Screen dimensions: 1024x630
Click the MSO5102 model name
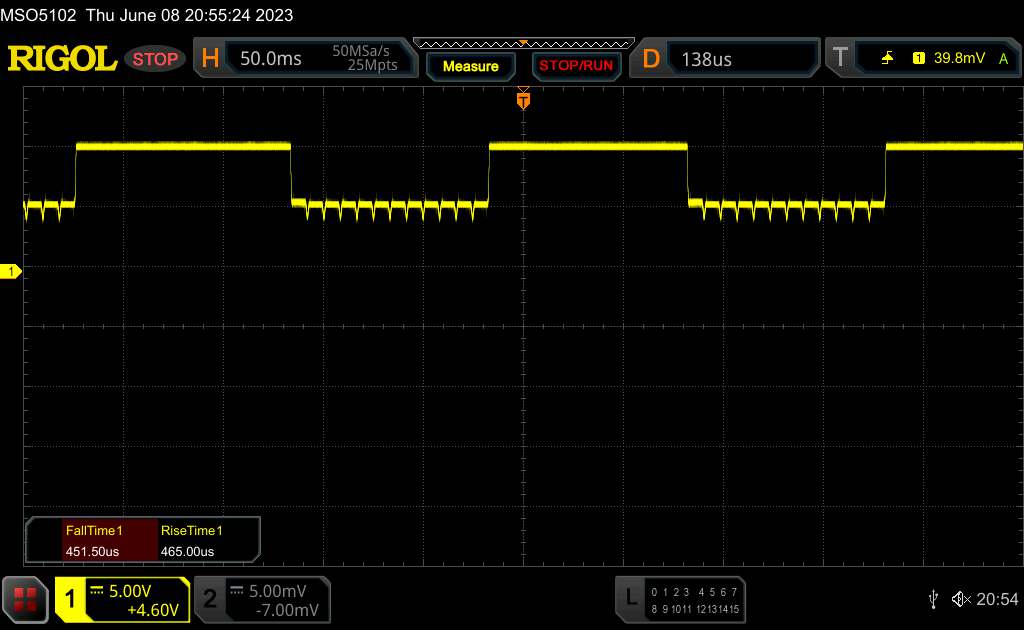(39, 15)
